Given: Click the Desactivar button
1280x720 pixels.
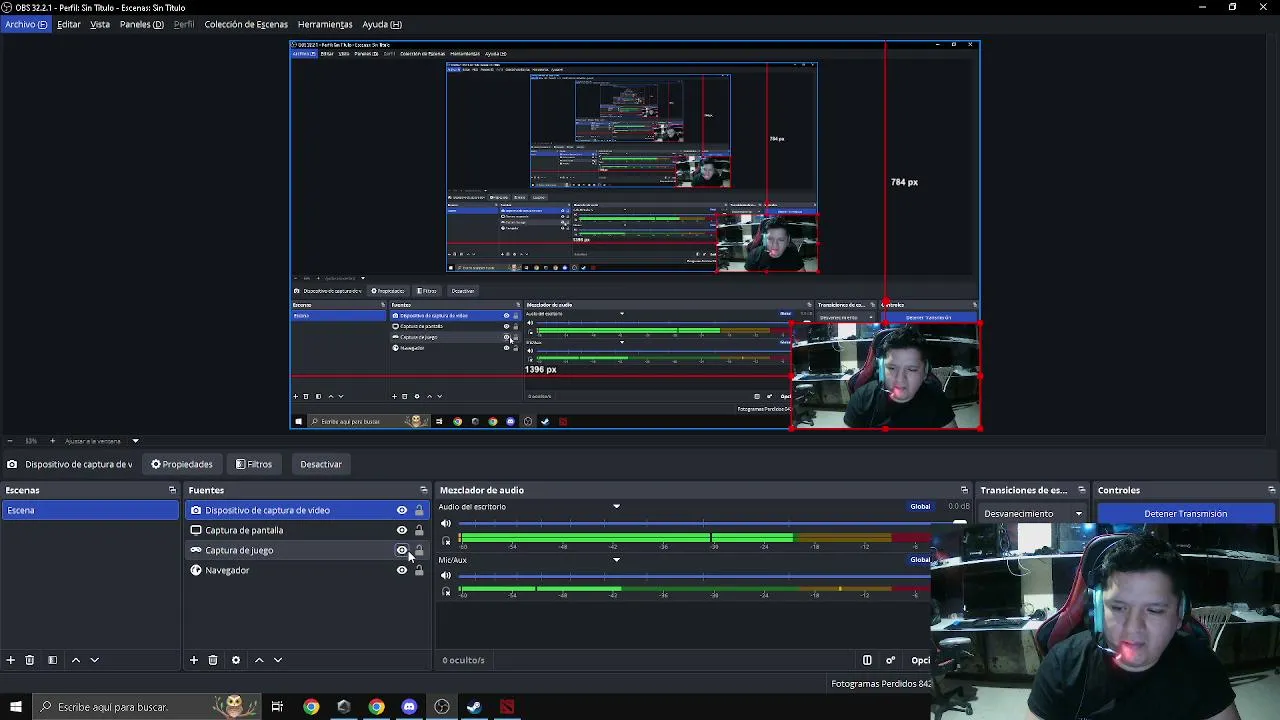Looking at the screenshot, I should tap(321, 464).
